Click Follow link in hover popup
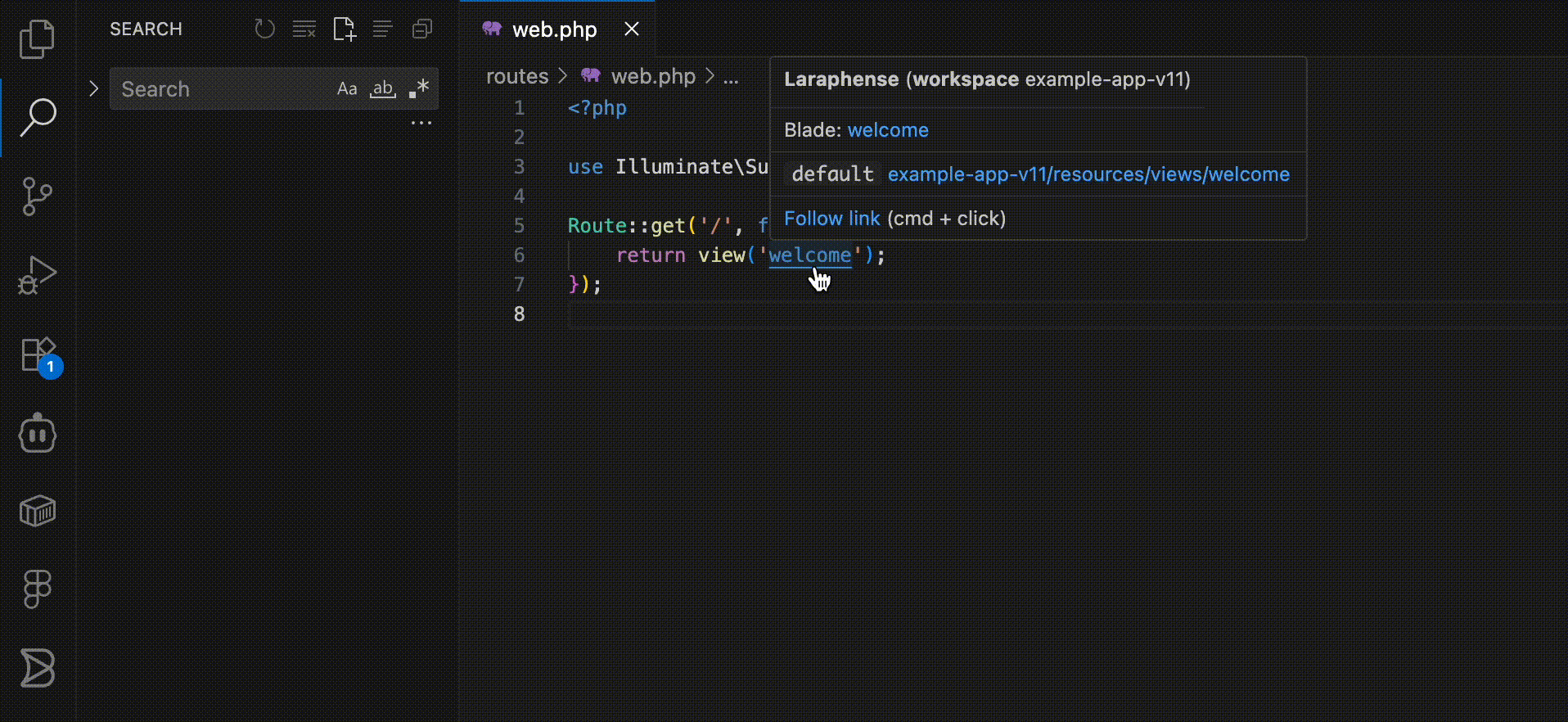This screenshot has width=1568, height=722. 831,219
